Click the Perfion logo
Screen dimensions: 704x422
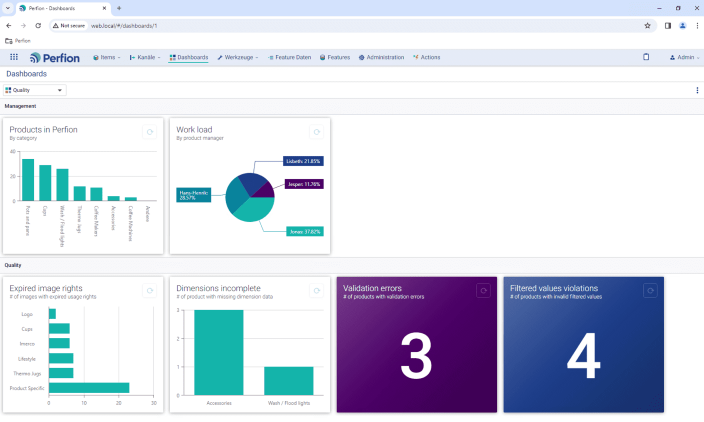pyautogui.click(x=55, y=57)
